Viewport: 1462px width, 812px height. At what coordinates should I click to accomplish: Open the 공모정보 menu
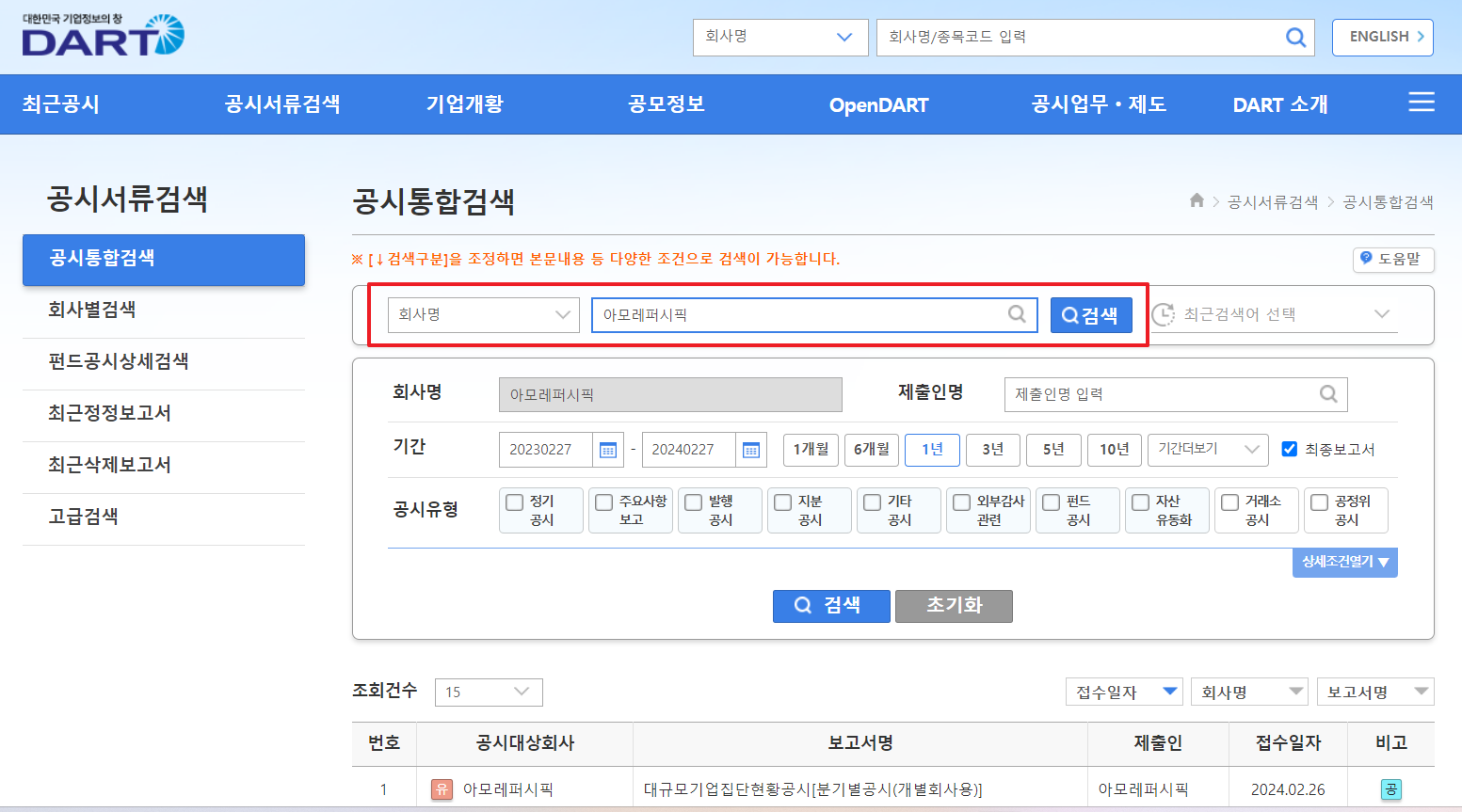[667, 104]
